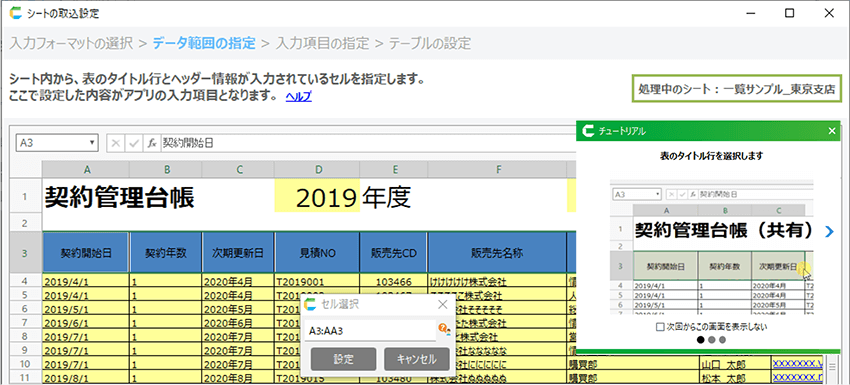Select the データ範囲の指定 step
The image size is (850, 385).
click(x=204, y=43)
